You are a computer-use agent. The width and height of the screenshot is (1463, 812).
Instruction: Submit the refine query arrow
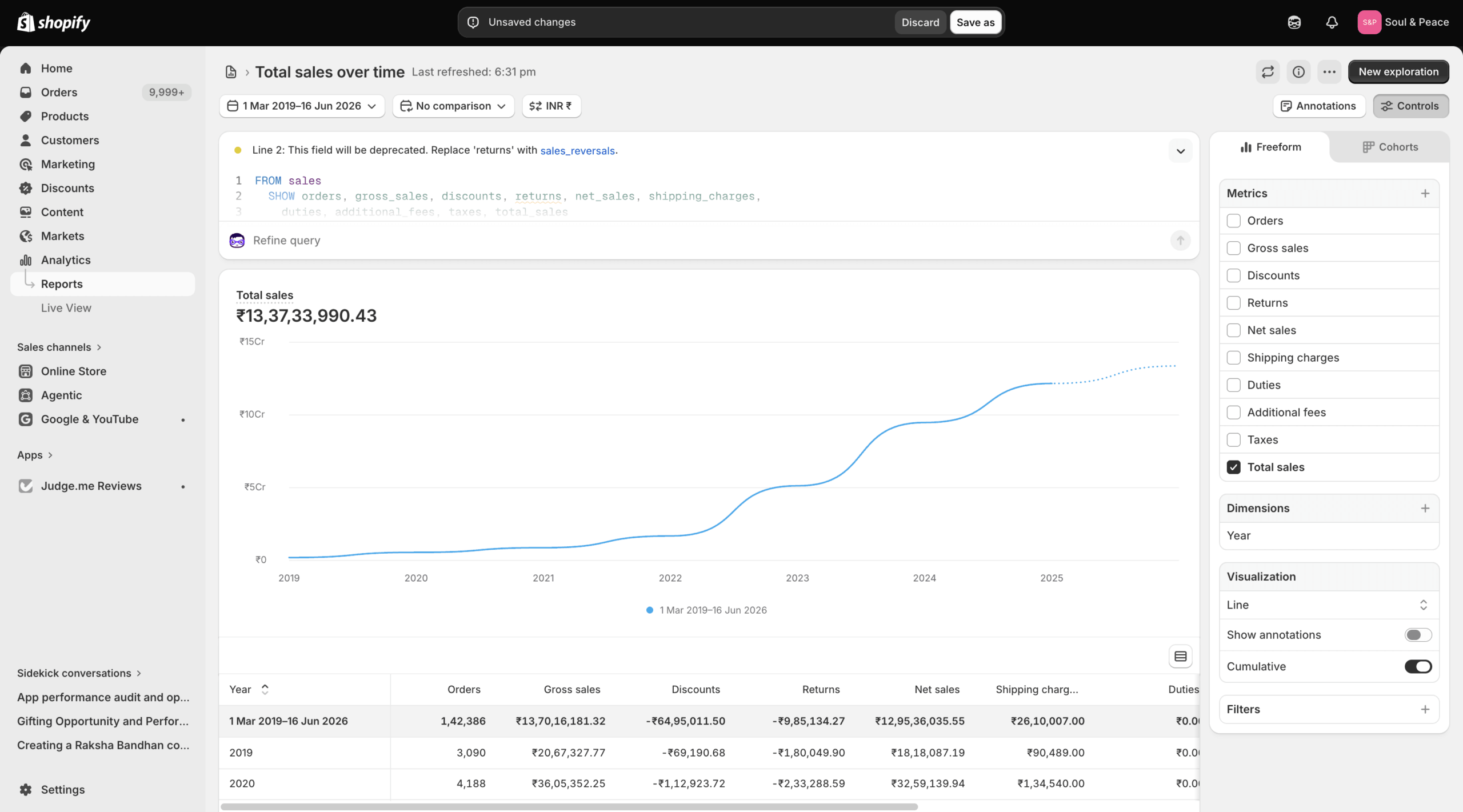[1180, 241]
